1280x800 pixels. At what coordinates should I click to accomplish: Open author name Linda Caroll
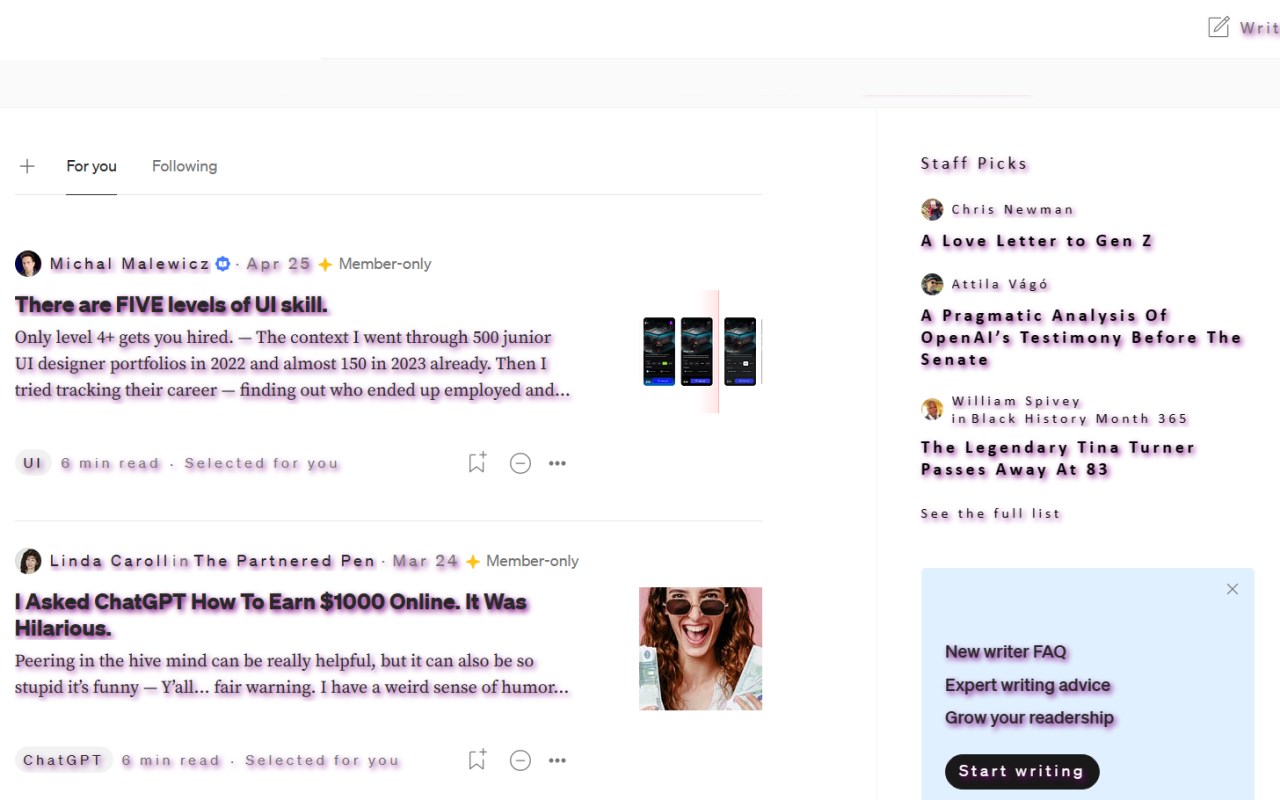click(109, 561)
